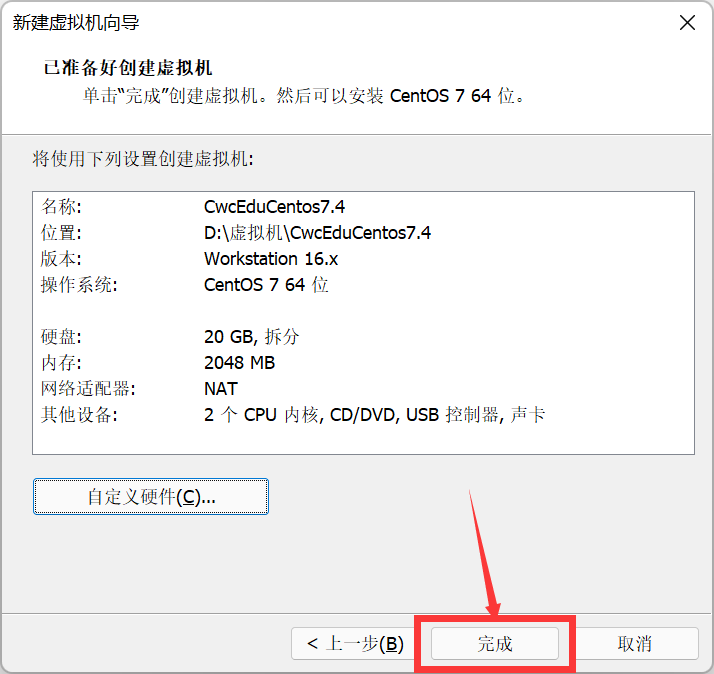Select the disk value 20 GB, 拆分
Viewport: 714px width, 674px height.
pyautogui.click(x=251, y=337)
